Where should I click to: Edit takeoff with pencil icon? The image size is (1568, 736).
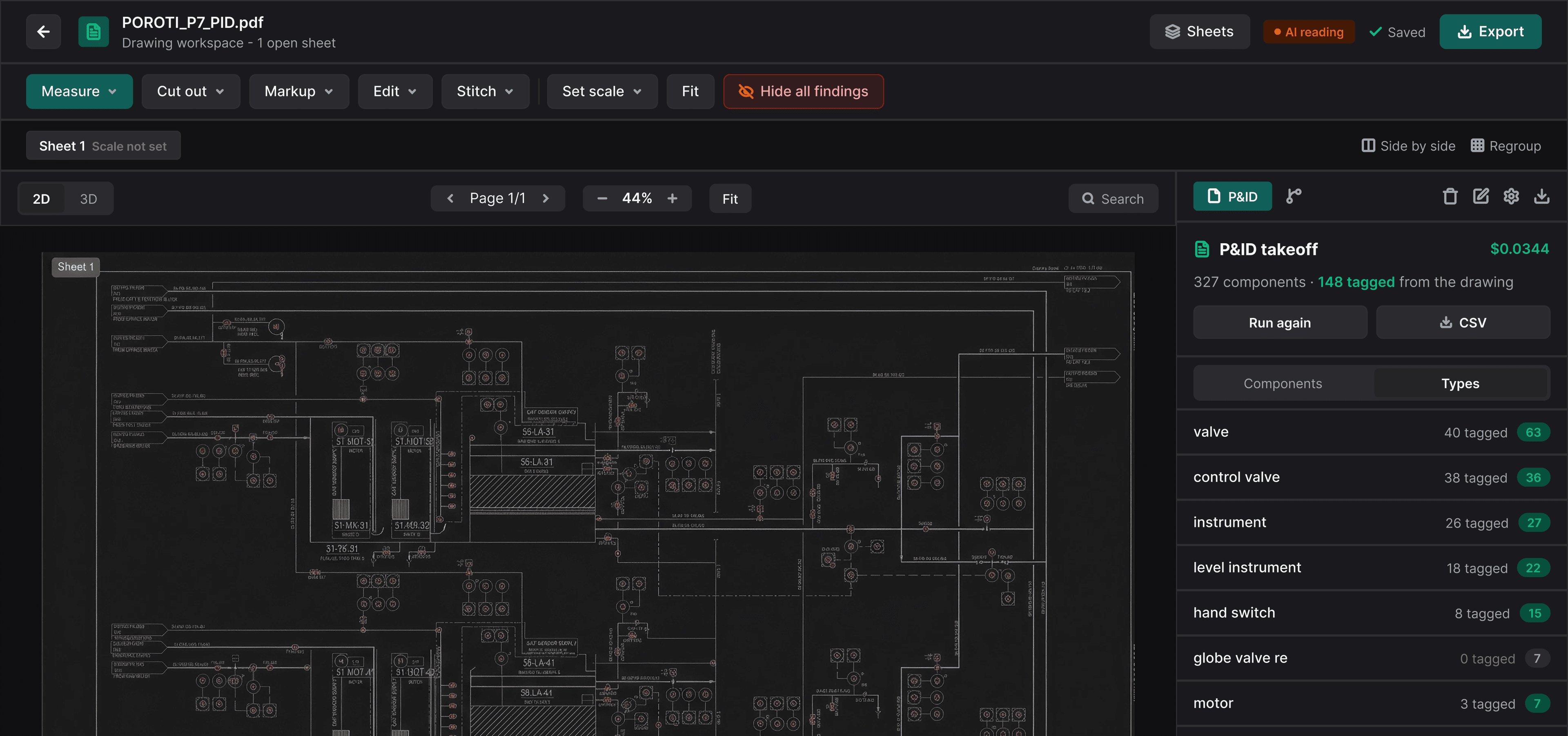1480,196
